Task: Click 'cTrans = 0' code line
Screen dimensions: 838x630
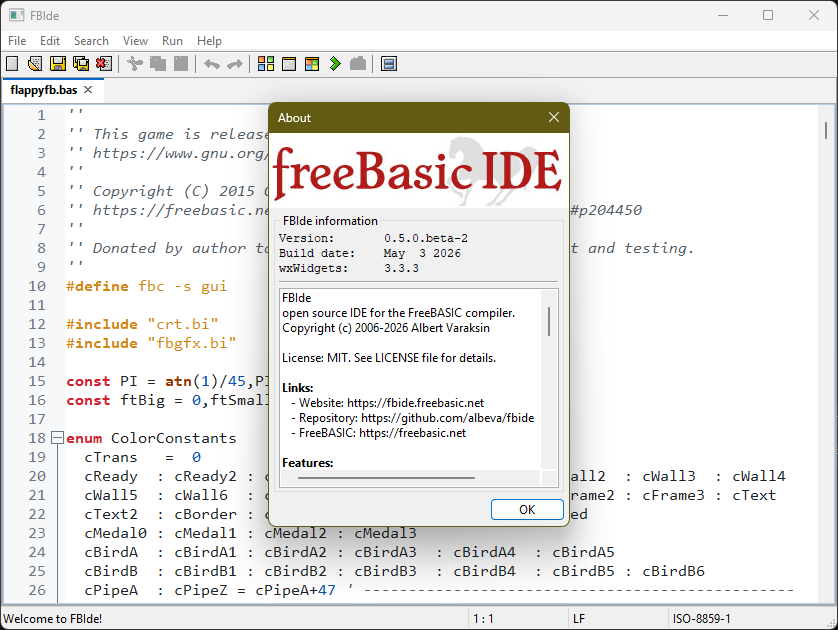Action: tap(143, 457)
